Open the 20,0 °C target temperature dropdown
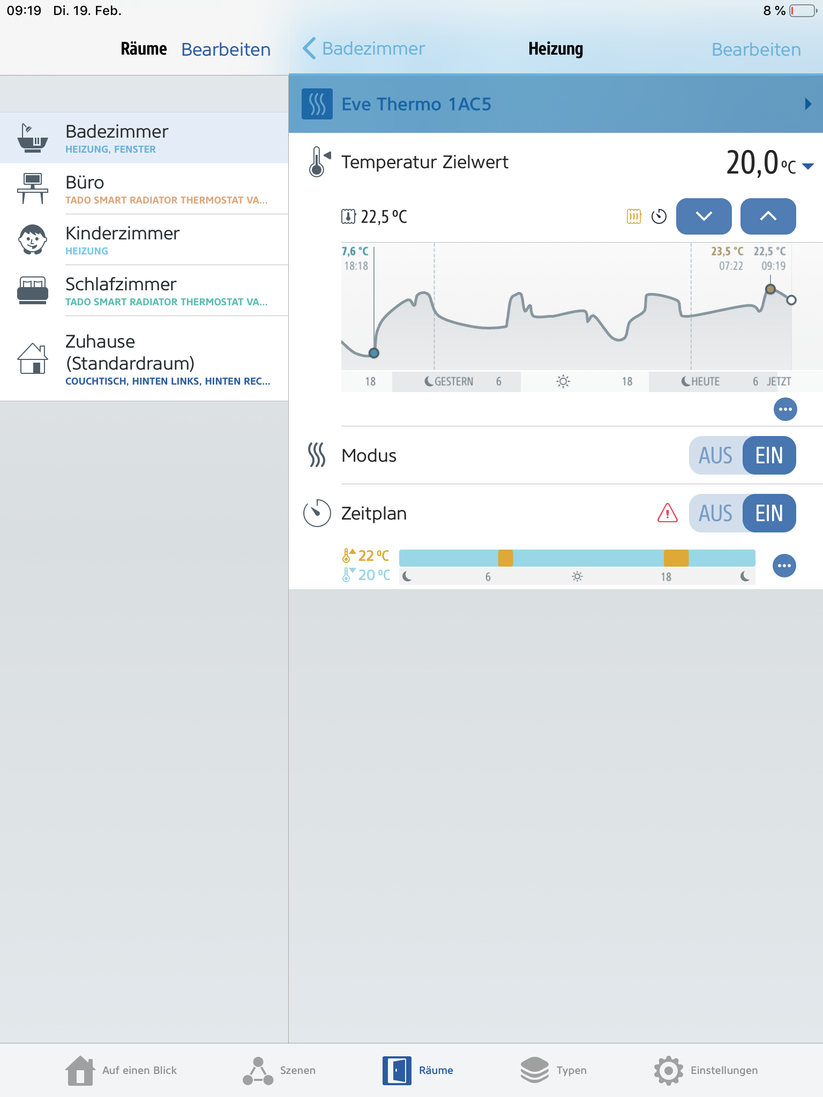Viewport: 823px width, 1097px height. [x=808, y=166]
